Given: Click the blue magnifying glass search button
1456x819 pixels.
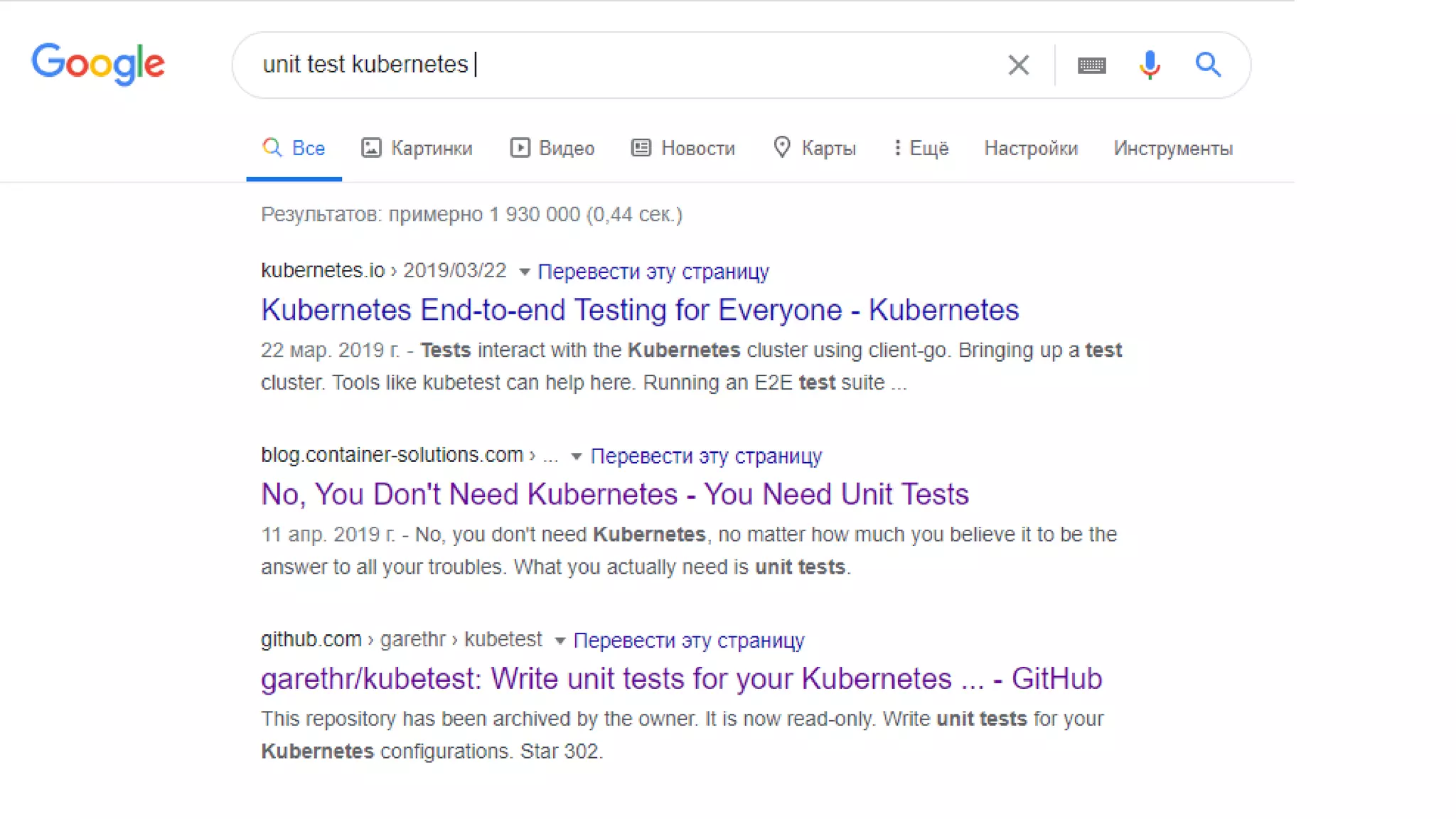Looking at the screenshot, I should click(1208, 65).
